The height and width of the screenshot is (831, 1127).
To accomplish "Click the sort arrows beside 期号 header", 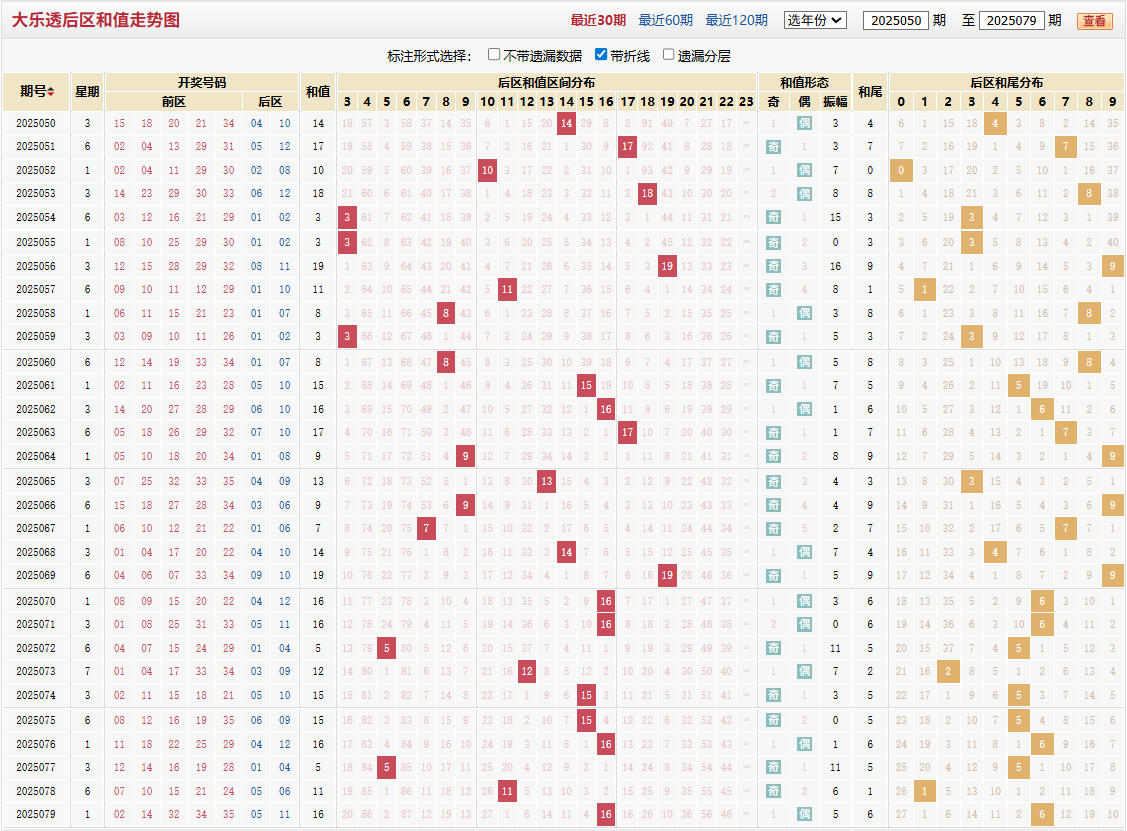I will click(51, 91).
